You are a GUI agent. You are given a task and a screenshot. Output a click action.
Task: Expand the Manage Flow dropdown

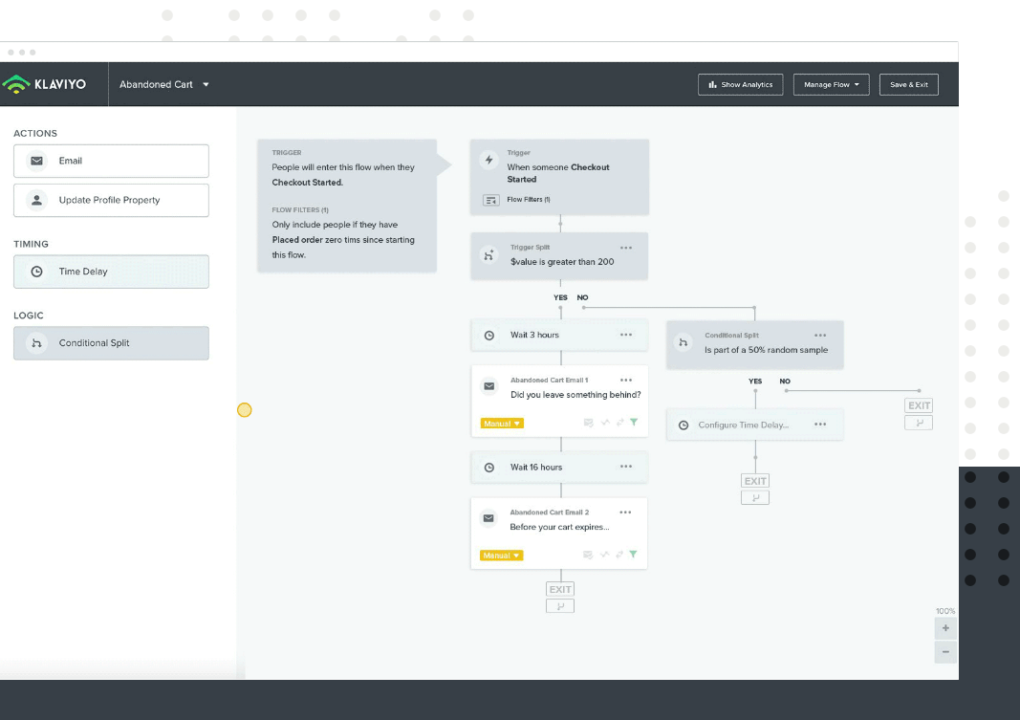(x=831, y=85)
